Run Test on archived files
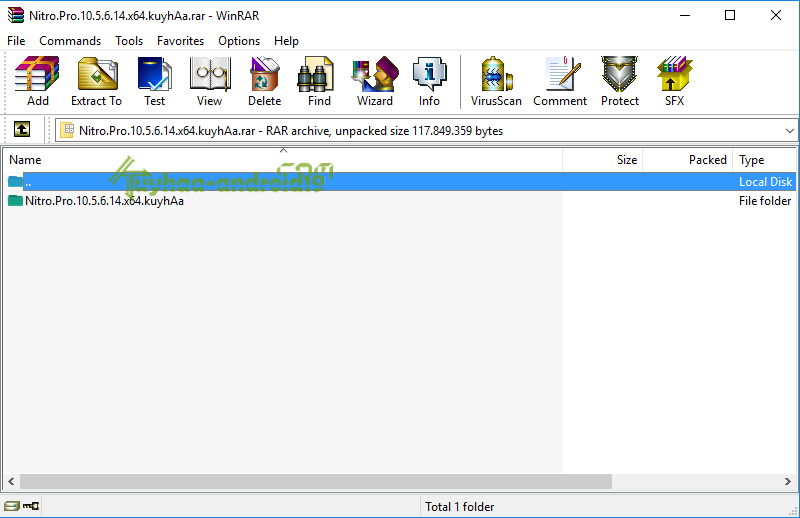 [x=154, y=80]
